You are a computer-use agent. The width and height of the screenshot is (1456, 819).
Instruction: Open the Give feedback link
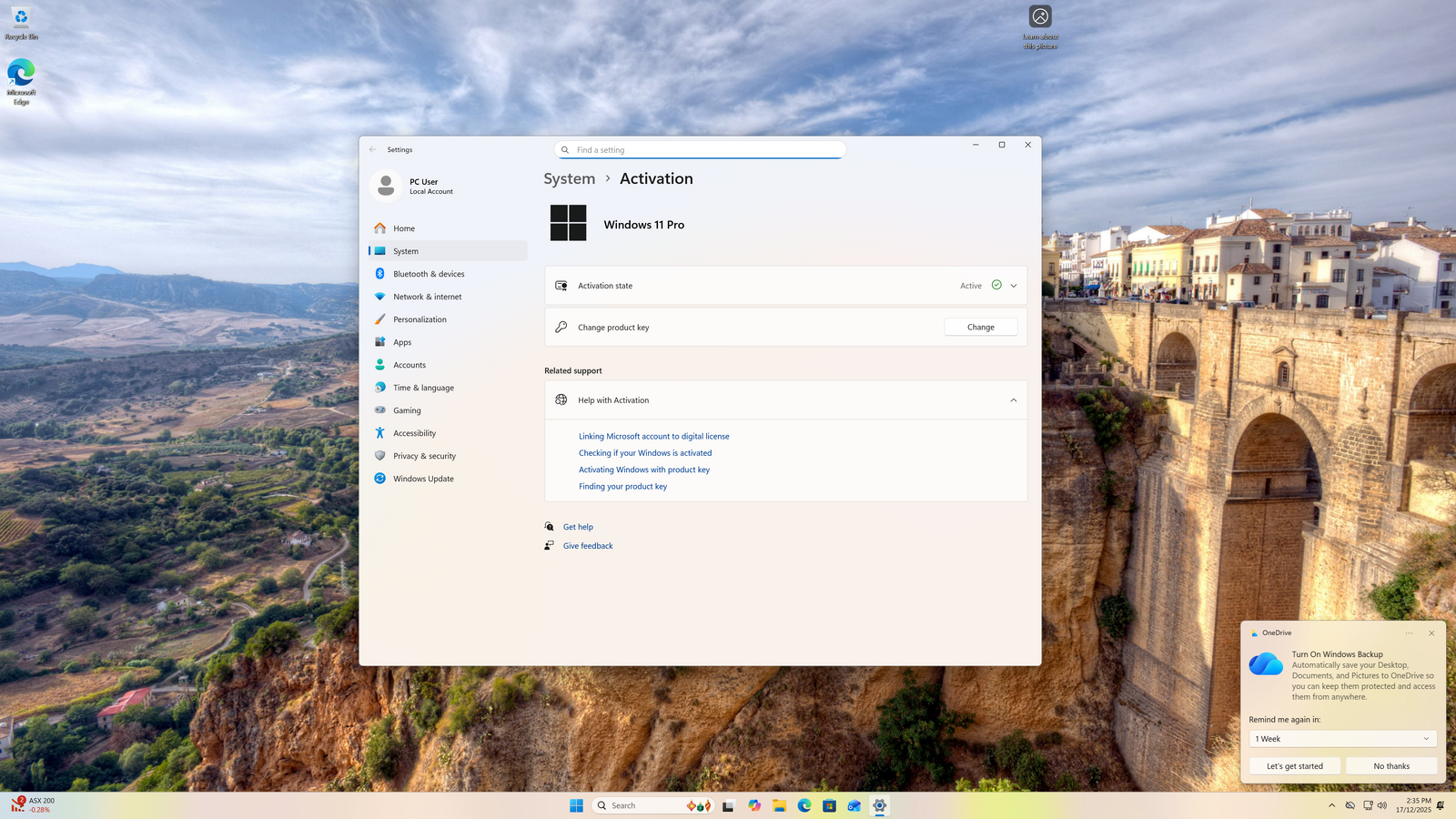coord(588,546)
